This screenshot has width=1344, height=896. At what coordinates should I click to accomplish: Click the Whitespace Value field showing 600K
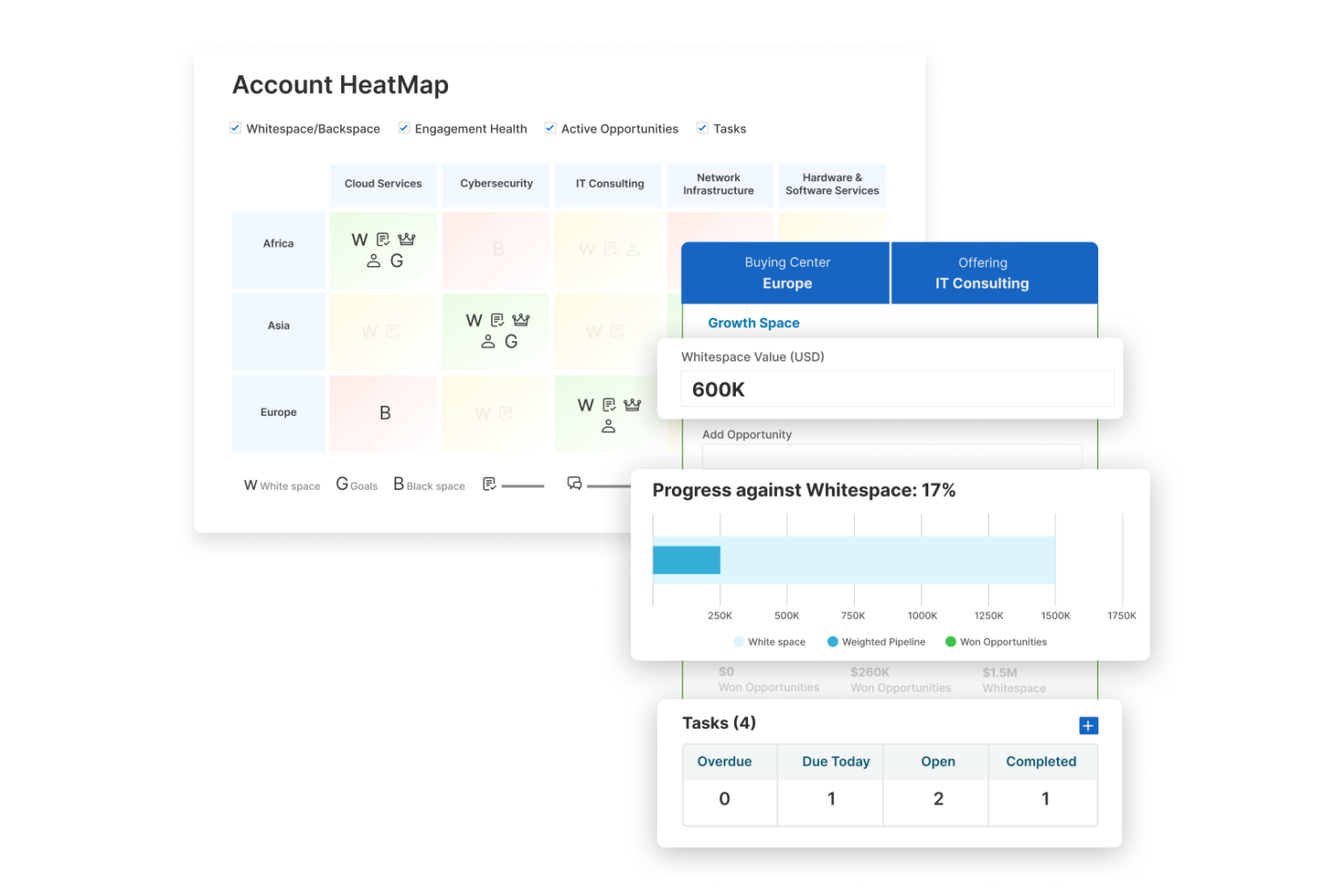coord(897,388)
